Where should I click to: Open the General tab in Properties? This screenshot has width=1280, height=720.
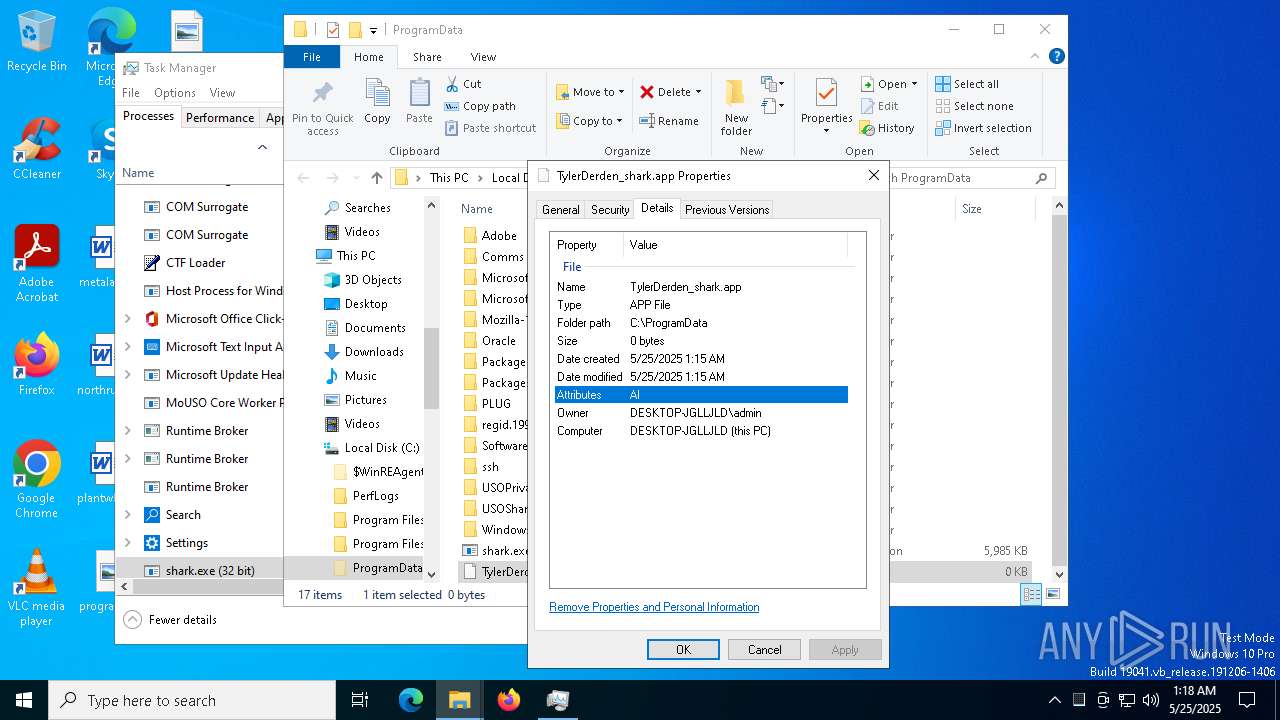pos(560,210)
